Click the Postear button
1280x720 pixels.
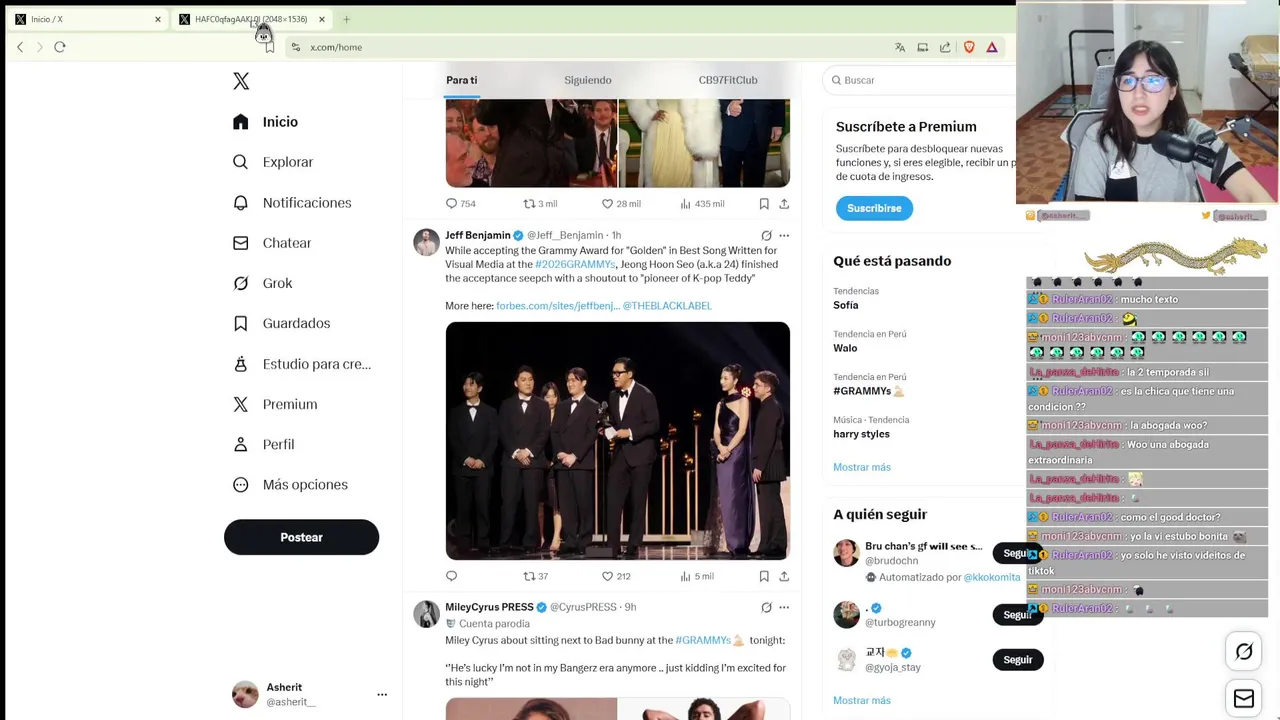301,537
